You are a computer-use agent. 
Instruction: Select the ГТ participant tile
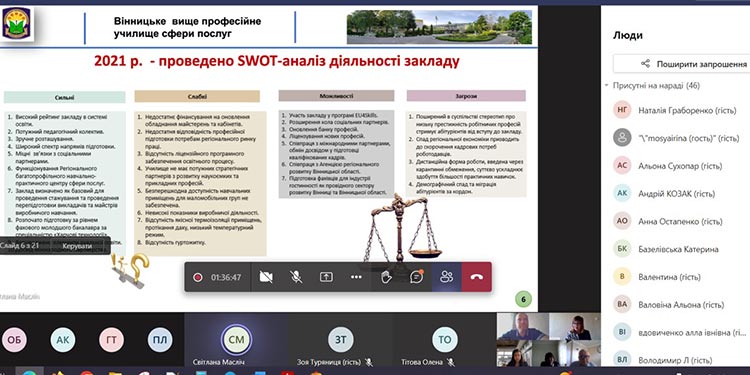[111, 340]
